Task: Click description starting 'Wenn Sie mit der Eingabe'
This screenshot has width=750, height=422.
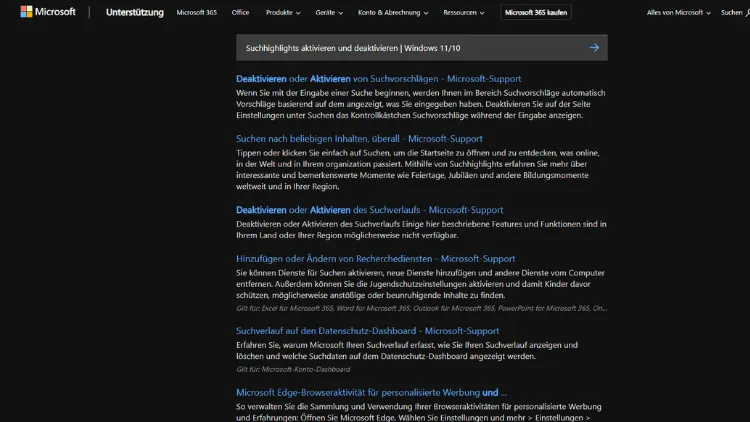Action: [421, 104]
